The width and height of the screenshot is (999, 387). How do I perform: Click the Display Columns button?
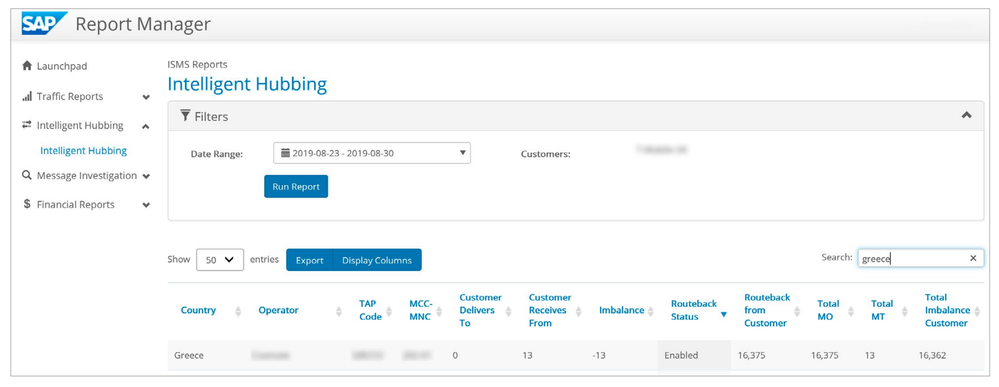coord(377,260)
